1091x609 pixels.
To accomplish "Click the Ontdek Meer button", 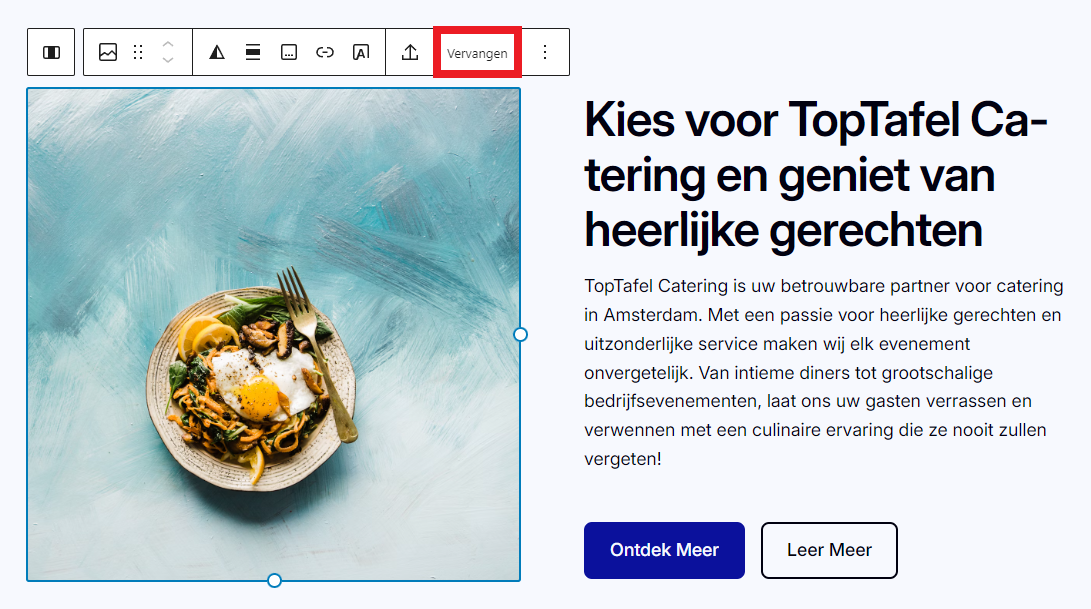I will coord(664,550).
